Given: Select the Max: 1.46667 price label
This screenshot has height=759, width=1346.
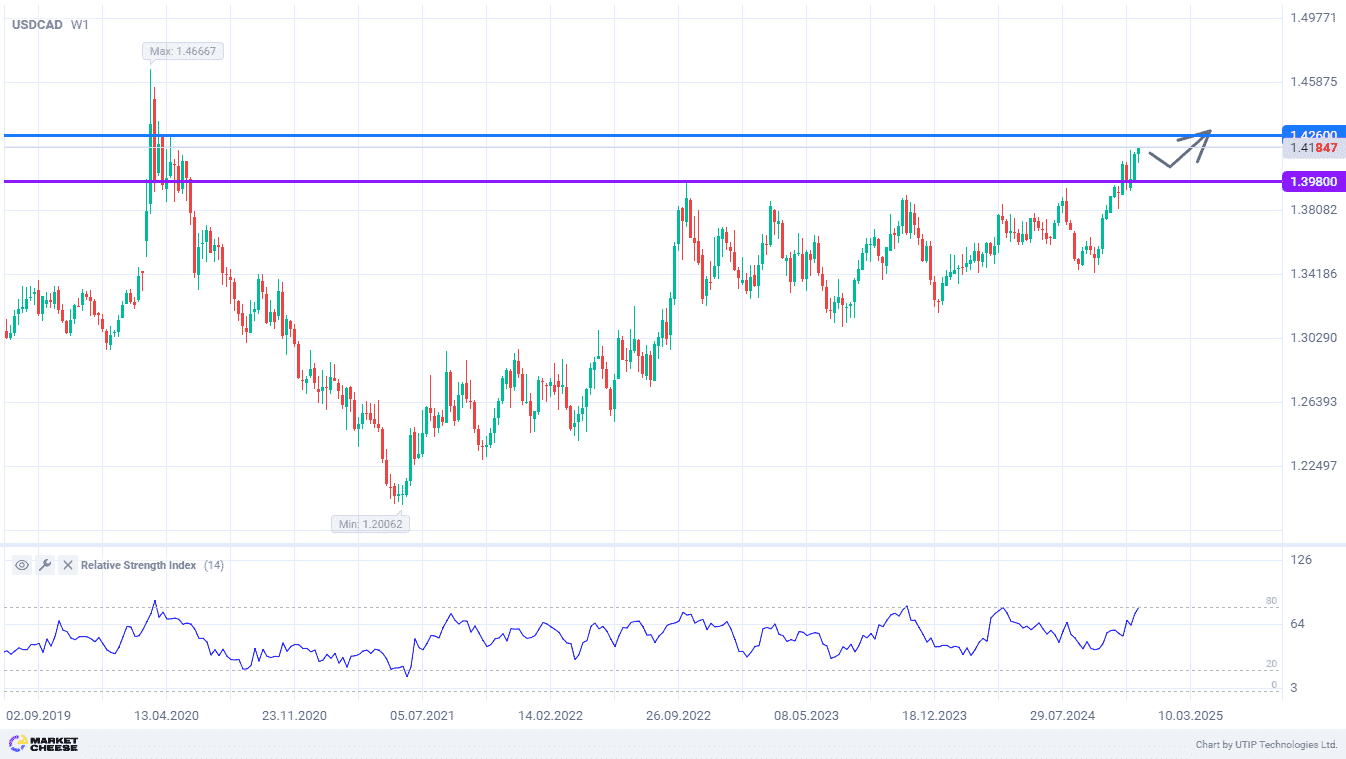Looking at the screenshot, I should (x=182, y=51).
